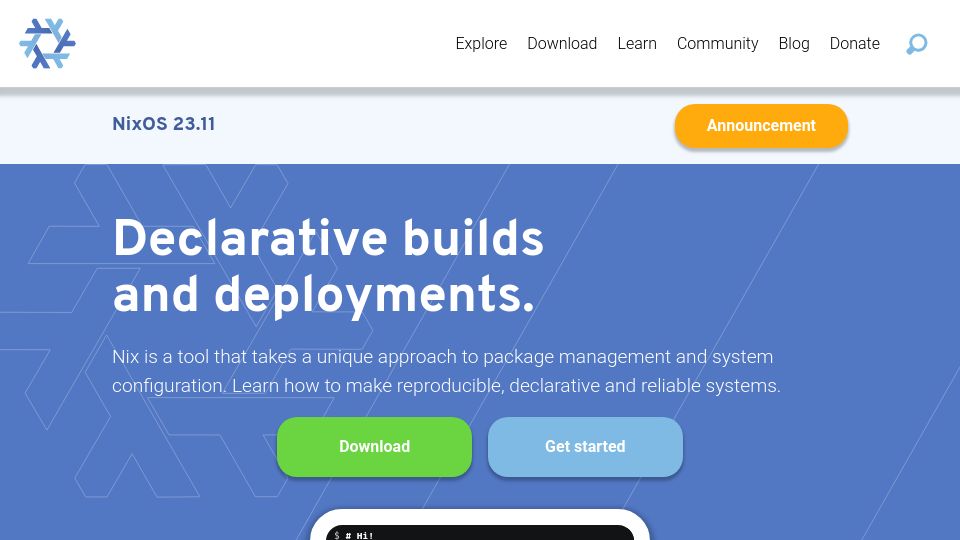Image resolution: width=960 pixels, height=540 pixels.
Task: Open the Explore menu item
Action: [481, 43]
